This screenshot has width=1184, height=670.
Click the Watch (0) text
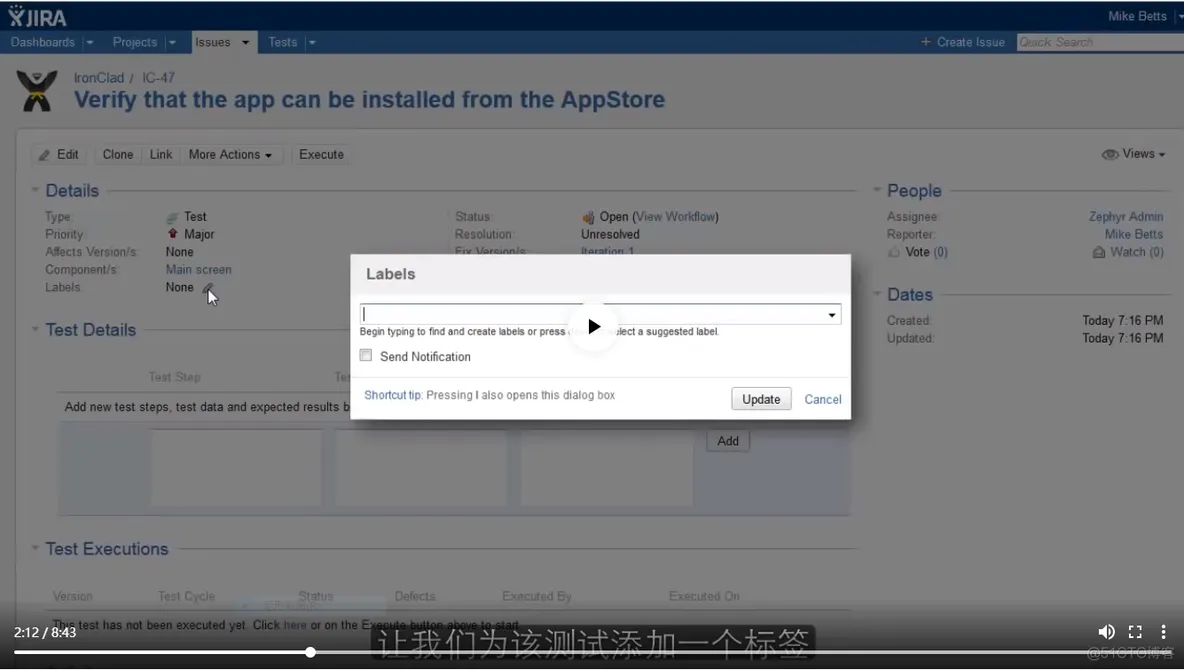[1136, 252]
